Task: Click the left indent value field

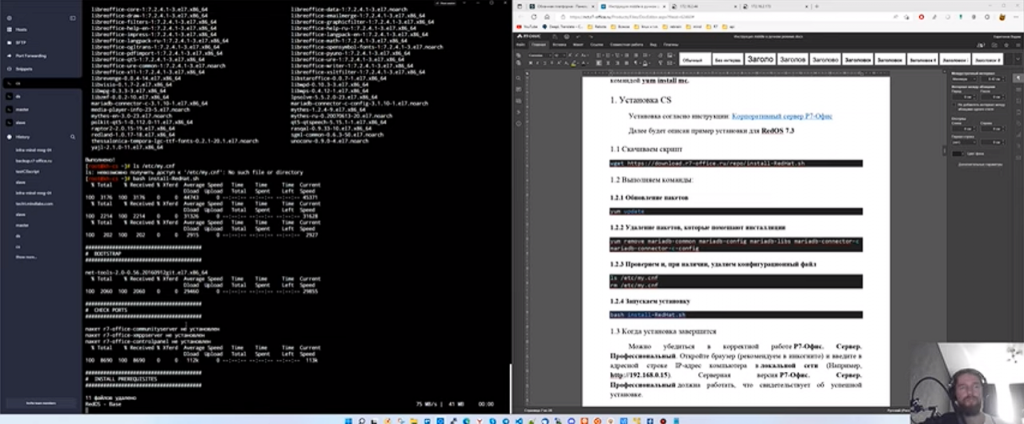Action: tap(965, 129)
